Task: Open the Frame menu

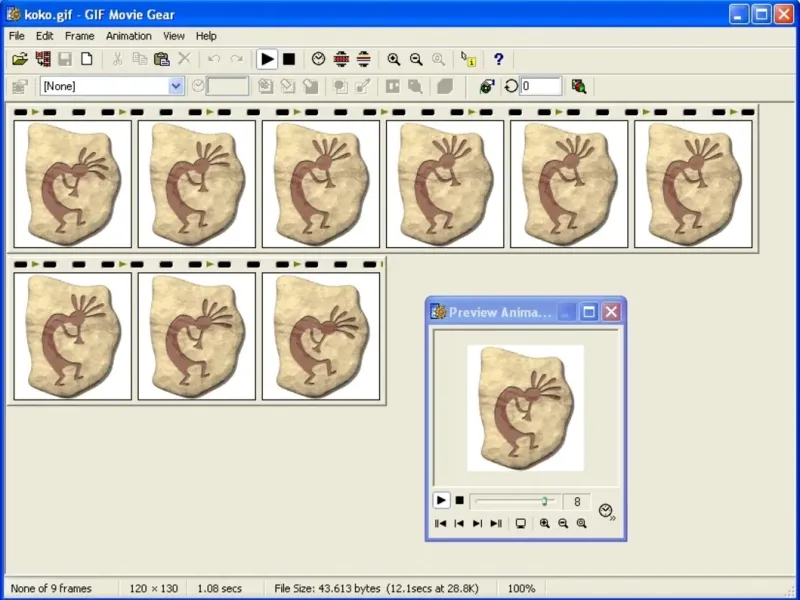Action: click(x=79, y=36)
